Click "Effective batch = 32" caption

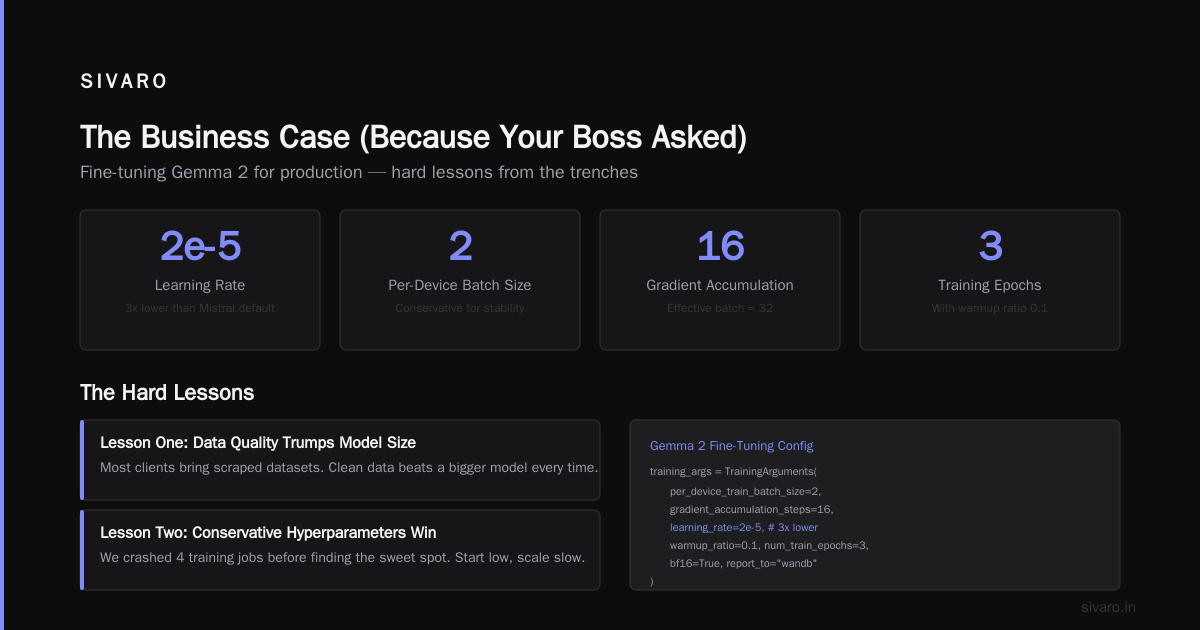pos(720,308)
